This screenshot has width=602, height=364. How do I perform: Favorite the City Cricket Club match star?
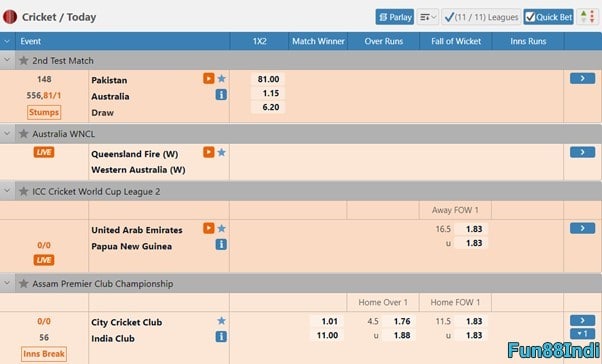pos(222,321)
